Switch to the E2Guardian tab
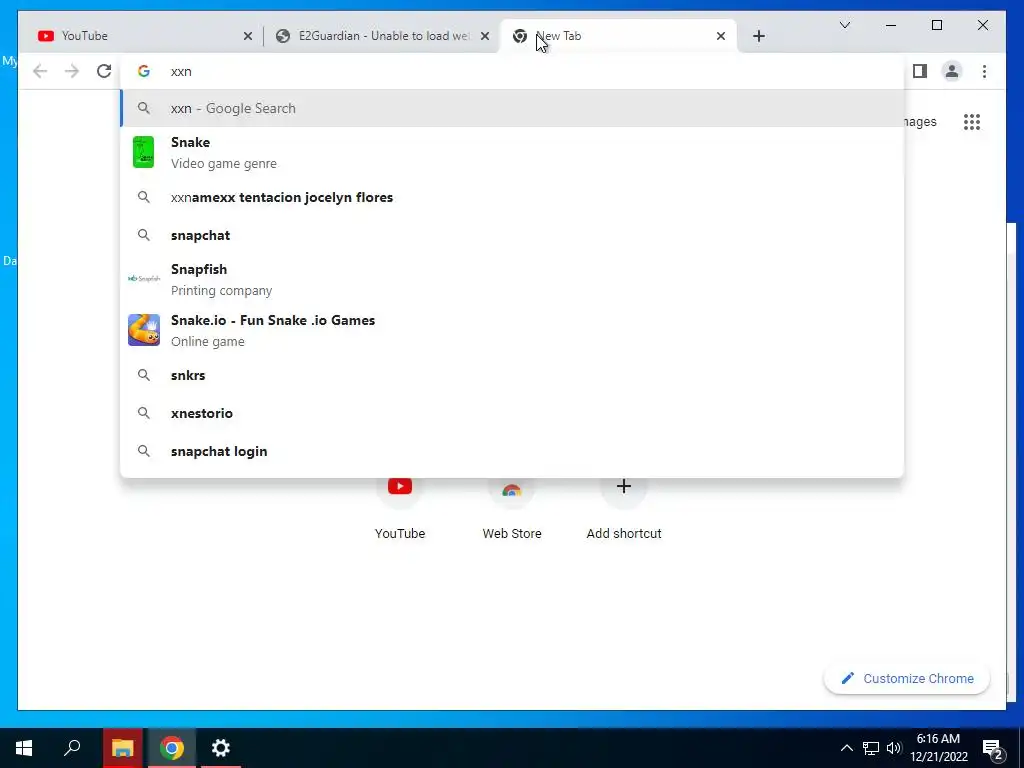 coord(382,36)
